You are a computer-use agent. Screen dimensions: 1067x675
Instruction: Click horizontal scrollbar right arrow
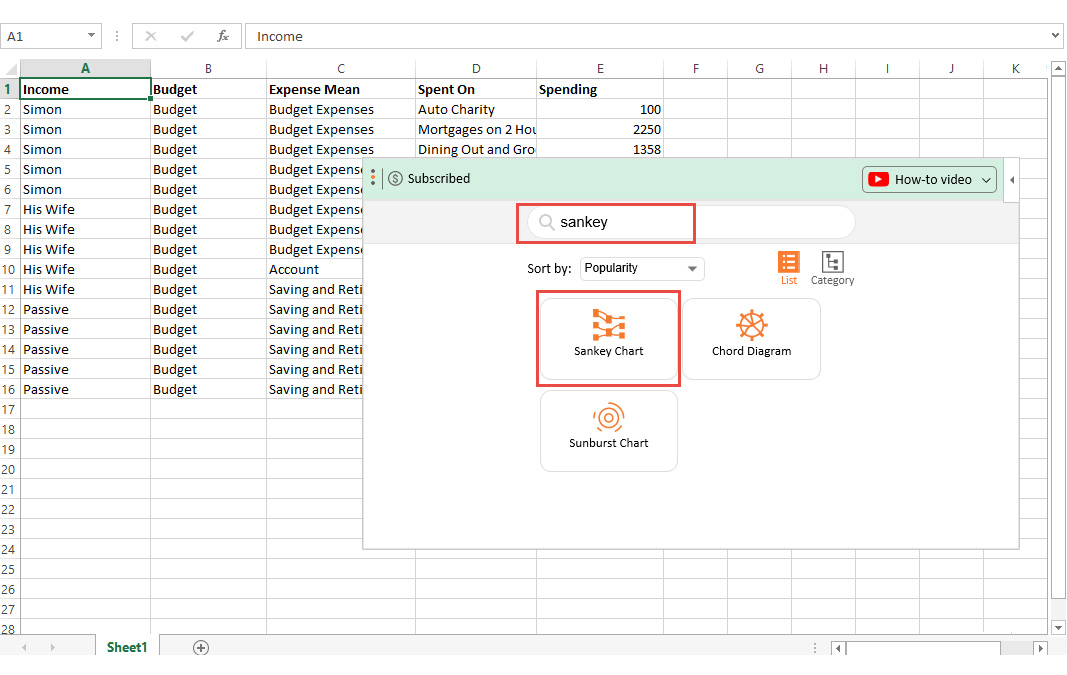click(1040, 648)
